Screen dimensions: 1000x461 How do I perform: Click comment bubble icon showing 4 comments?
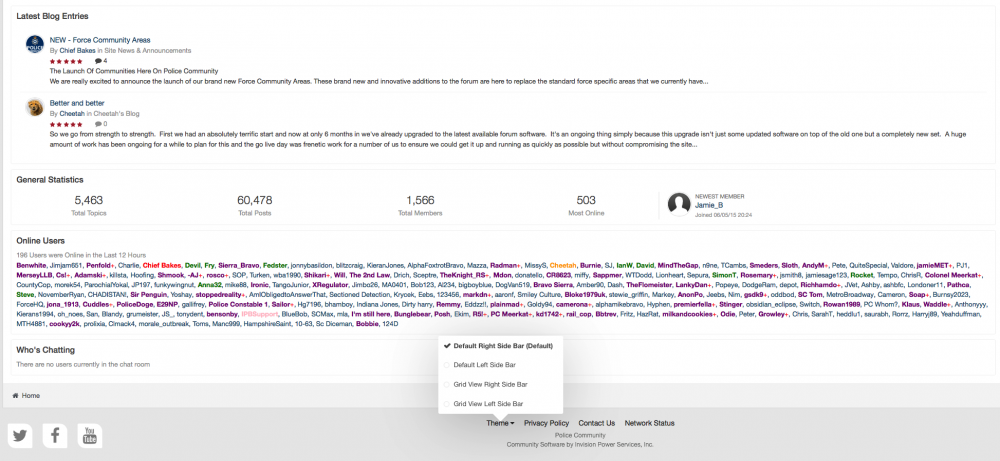pyautogui.click(x=98, y=61)
